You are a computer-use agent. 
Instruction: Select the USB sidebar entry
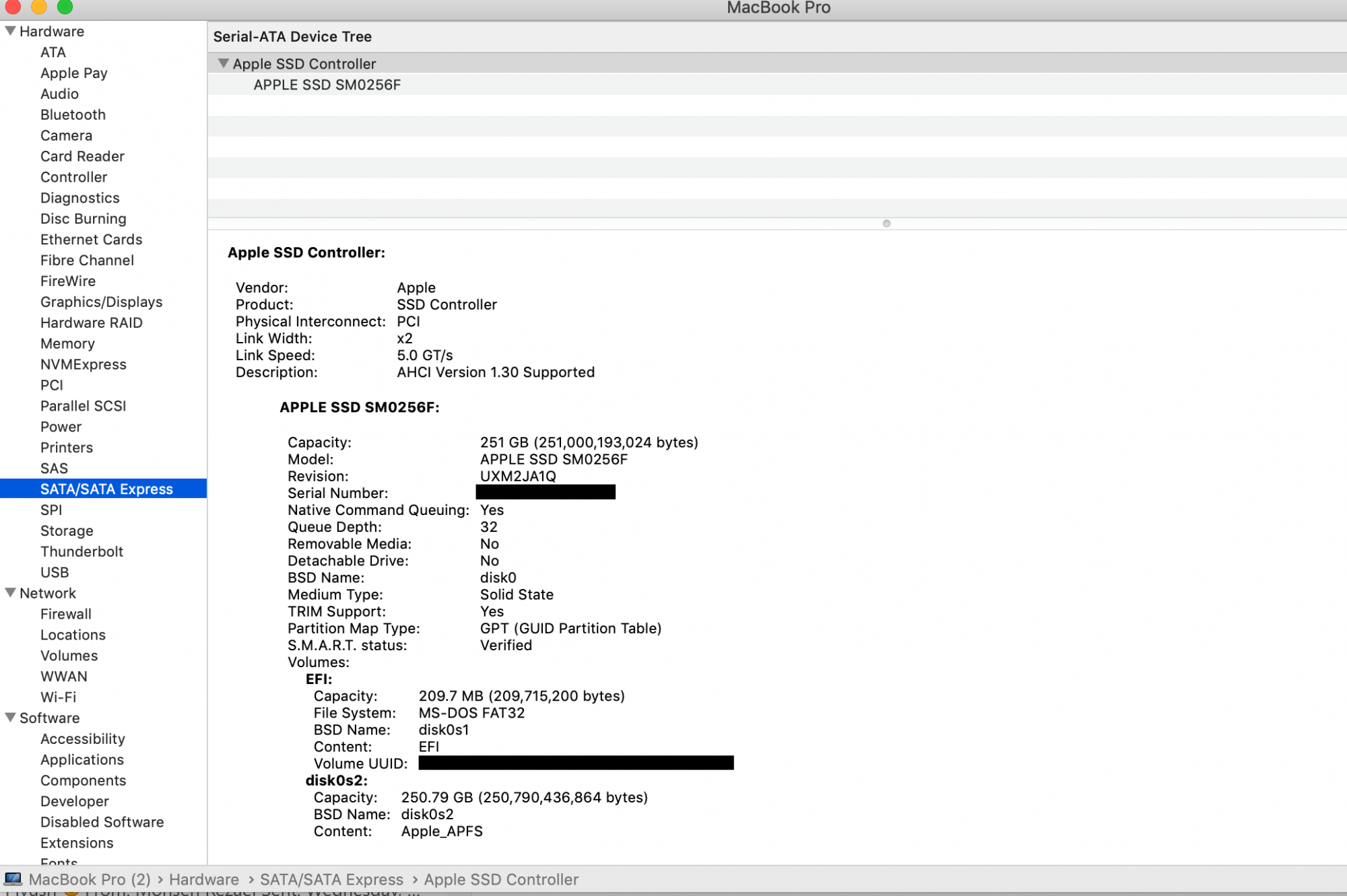point(55,572)
